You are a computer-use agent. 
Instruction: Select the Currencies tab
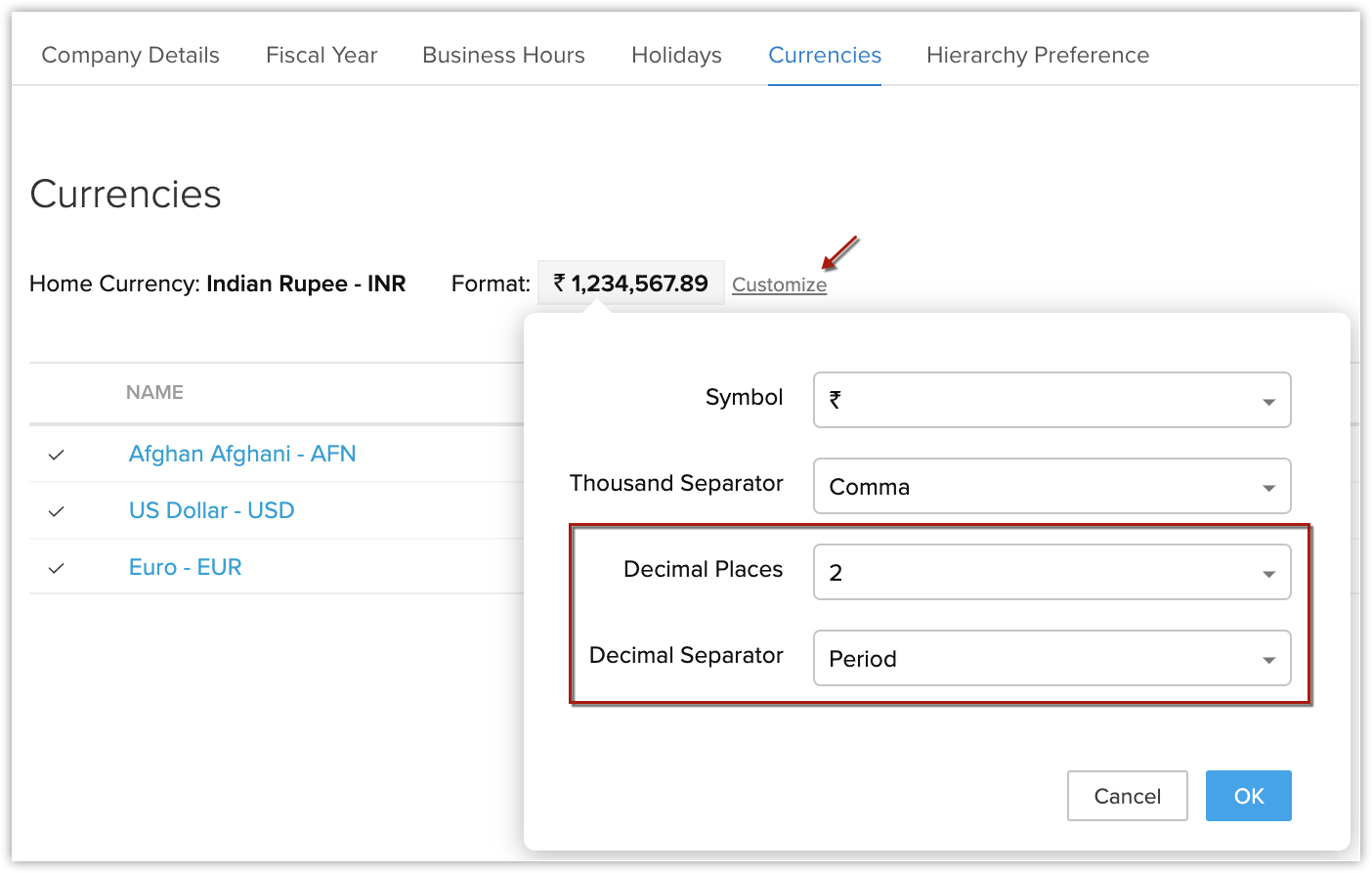(825, 56)
